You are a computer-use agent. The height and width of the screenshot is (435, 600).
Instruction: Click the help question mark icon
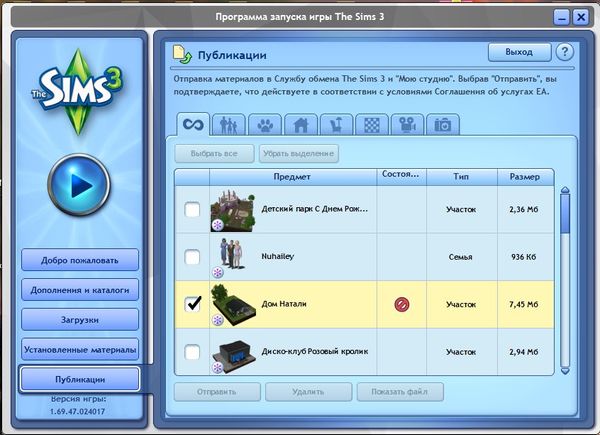[x=564, y=51]
